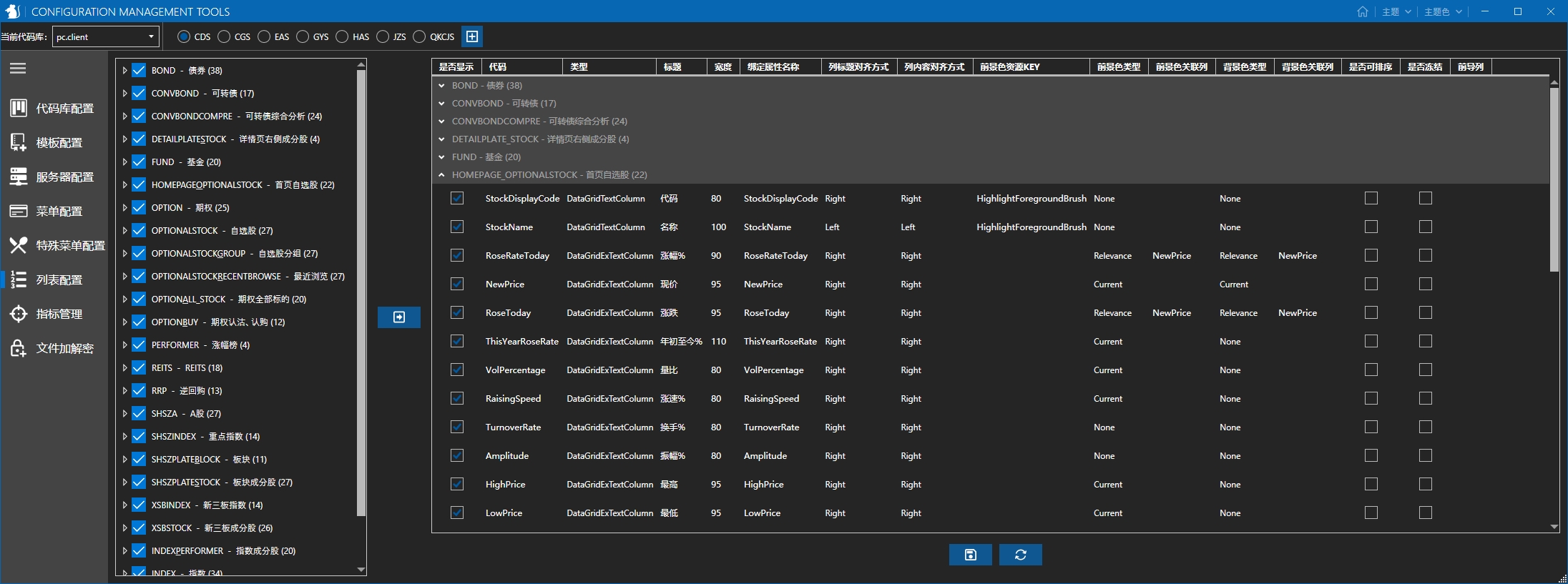Toggle 是否冻结 checkbox for StockDisplayCode row

point(1426,198)
